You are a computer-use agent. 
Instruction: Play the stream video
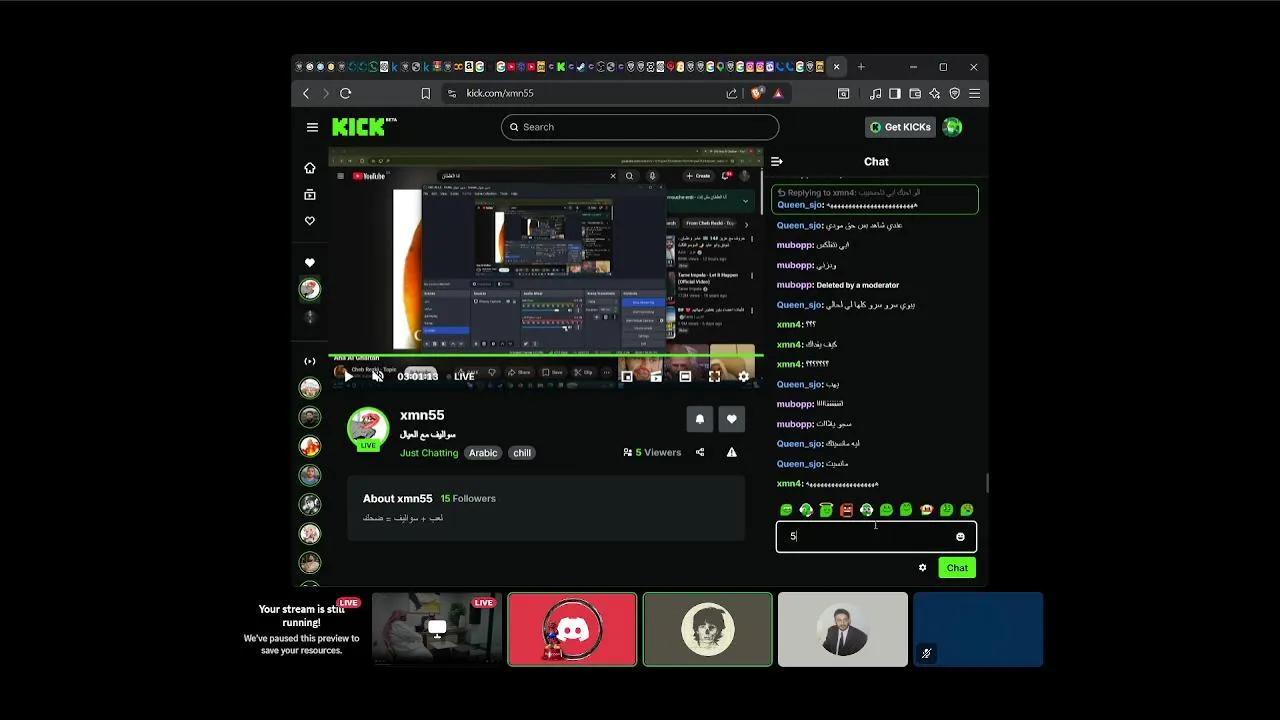pyautogui.click(x=348, y=376)
